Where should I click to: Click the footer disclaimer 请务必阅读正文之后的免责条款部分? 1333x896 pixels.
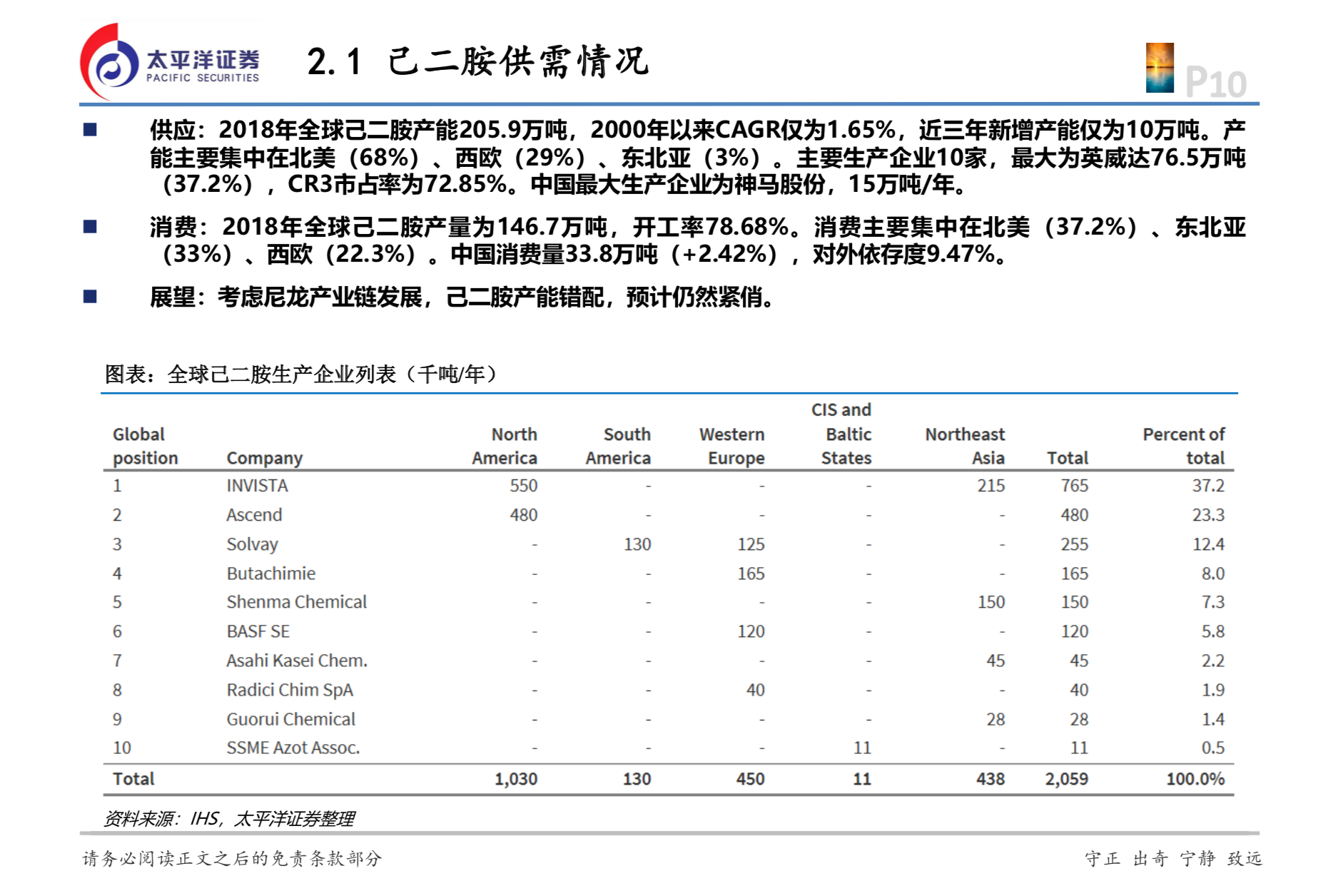pyautogui.click(x=233, y=858)
